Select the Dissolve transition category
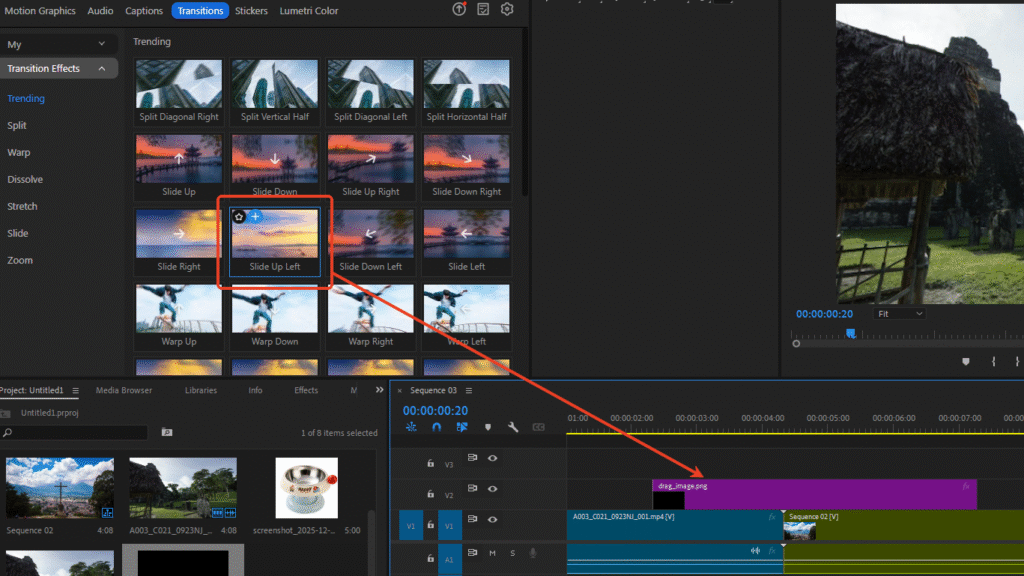 (x=25, y=180)
